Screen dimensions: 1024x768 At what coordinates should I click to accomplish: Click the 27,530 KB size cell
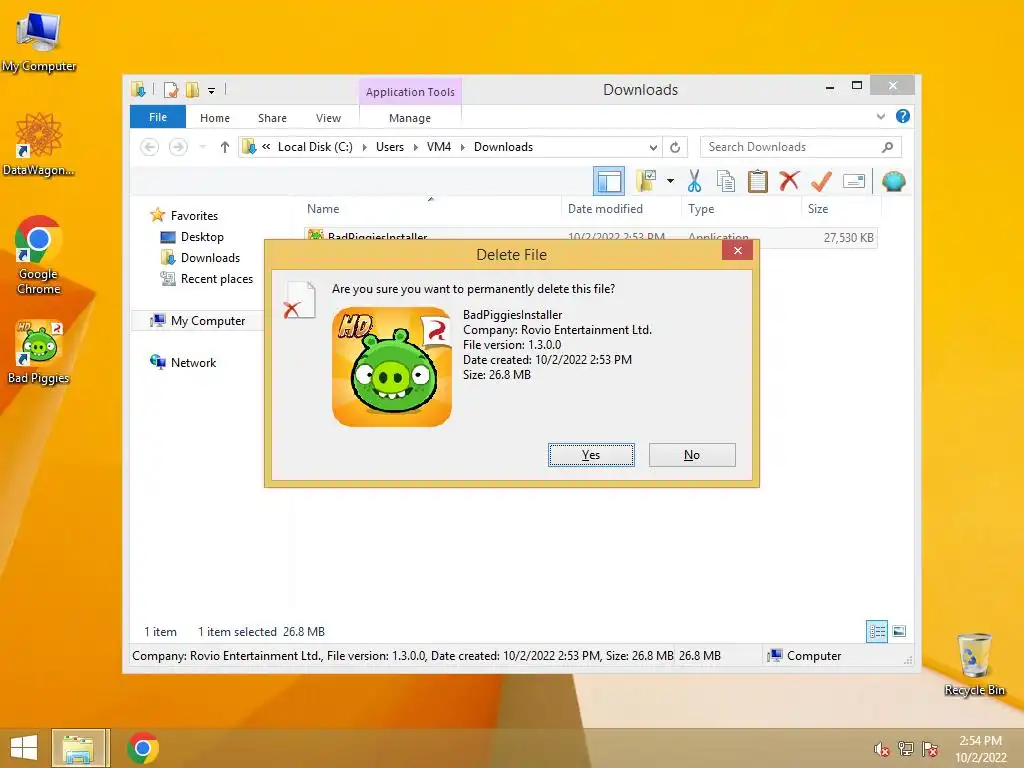pos(848,238)
